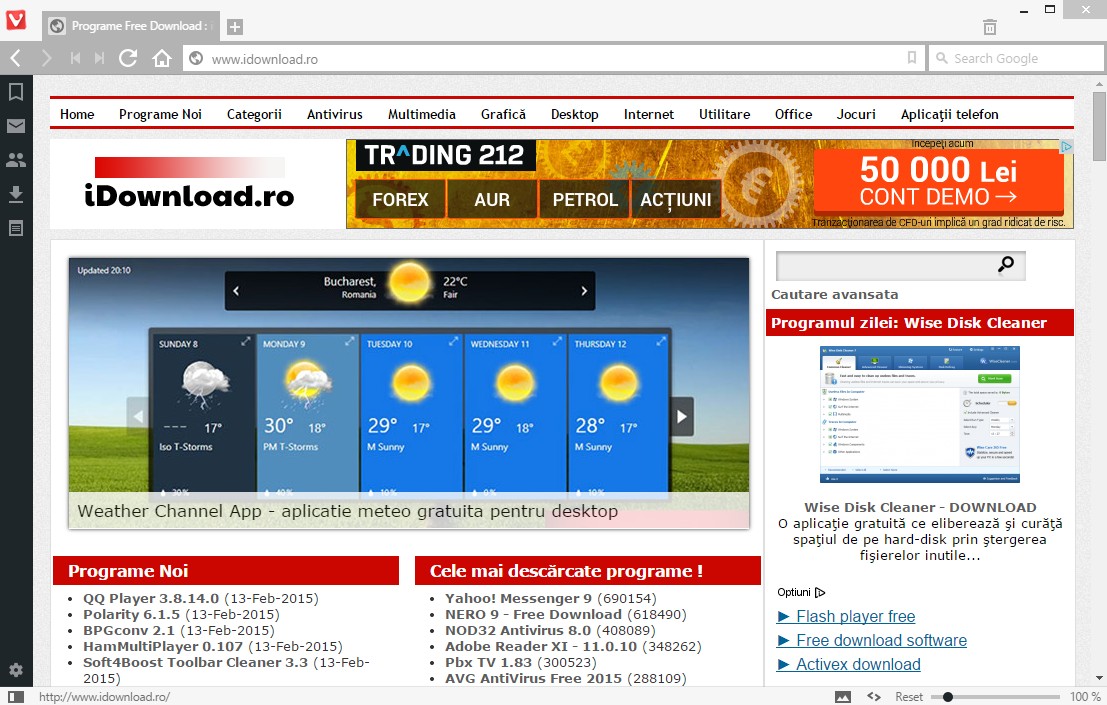Open page actions code icon
The height and width of the screenshot is (705, 1107).
click(874, 697)
